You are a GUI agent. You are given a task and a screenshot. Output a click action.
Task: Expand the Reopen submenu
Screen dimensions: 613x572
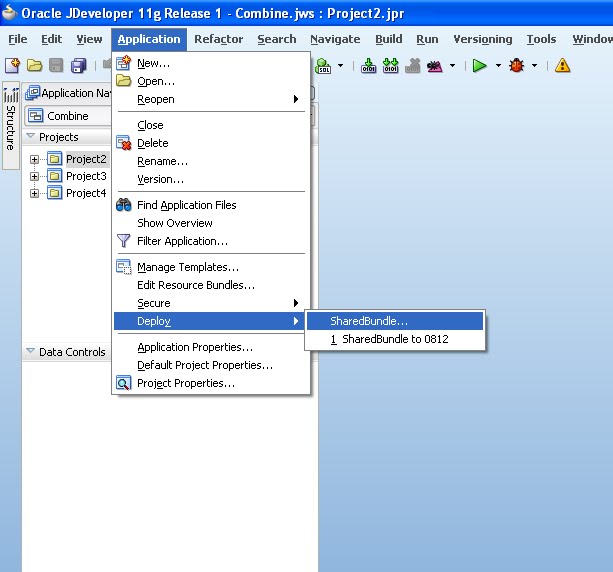[210, 99]
